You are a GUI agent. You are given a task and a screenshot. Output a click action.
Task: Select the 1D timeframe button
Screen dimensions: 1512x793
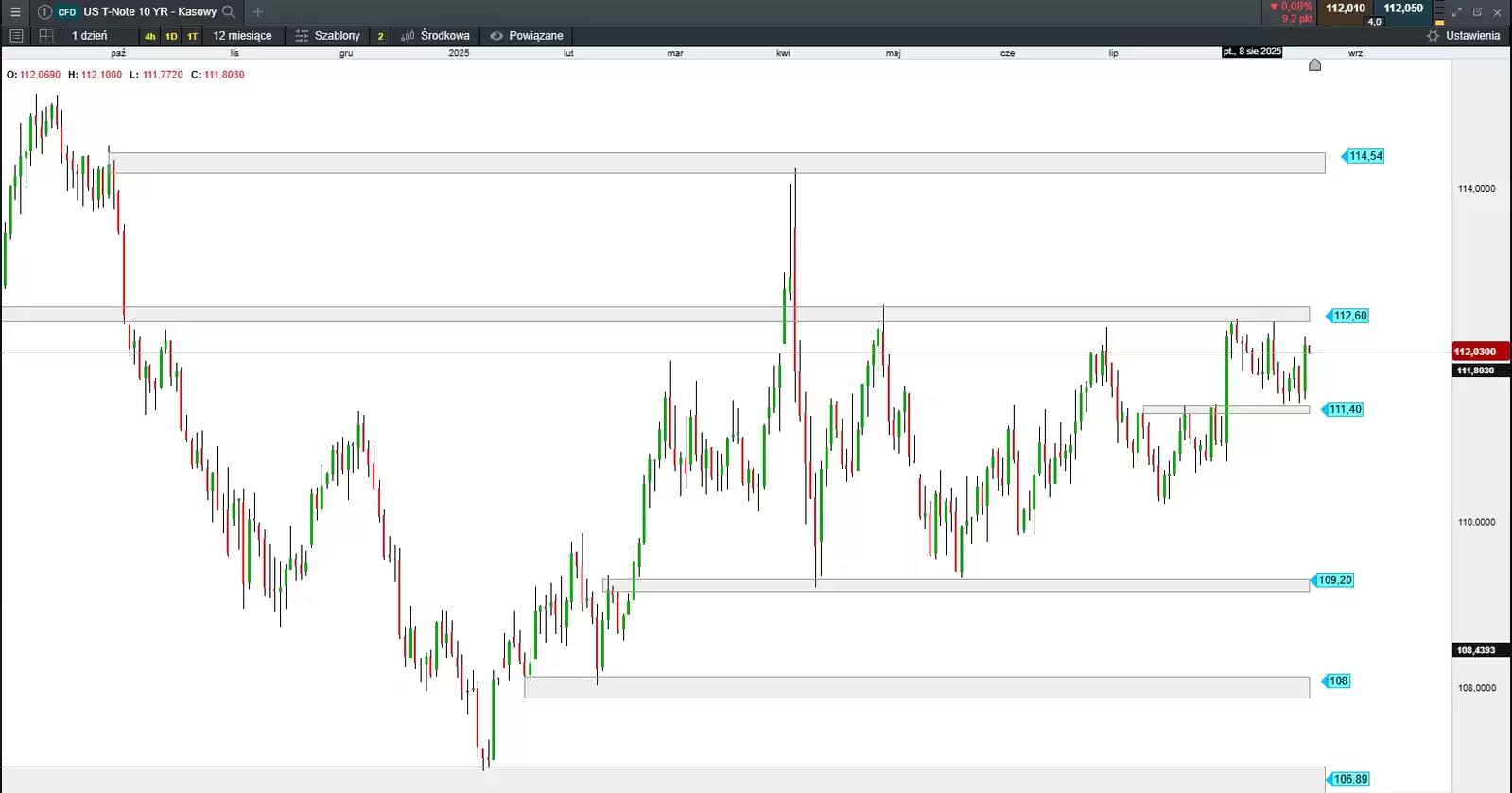(x=171, y=36)
